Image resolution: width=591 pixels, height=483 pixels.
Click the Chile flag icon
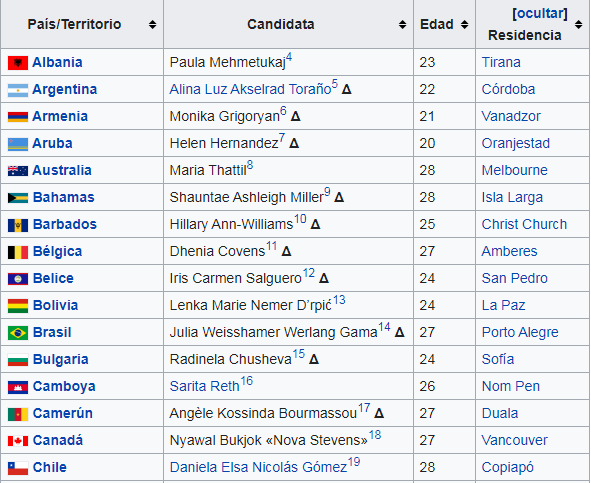[18, 468]
